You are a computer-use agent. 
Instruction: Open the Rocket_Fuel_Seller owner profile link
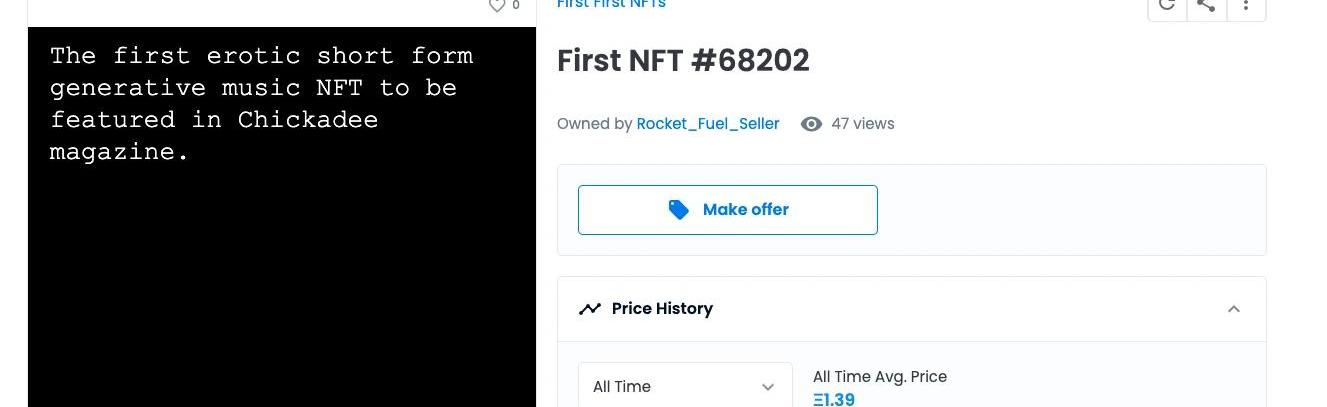(x=707, y=124)
